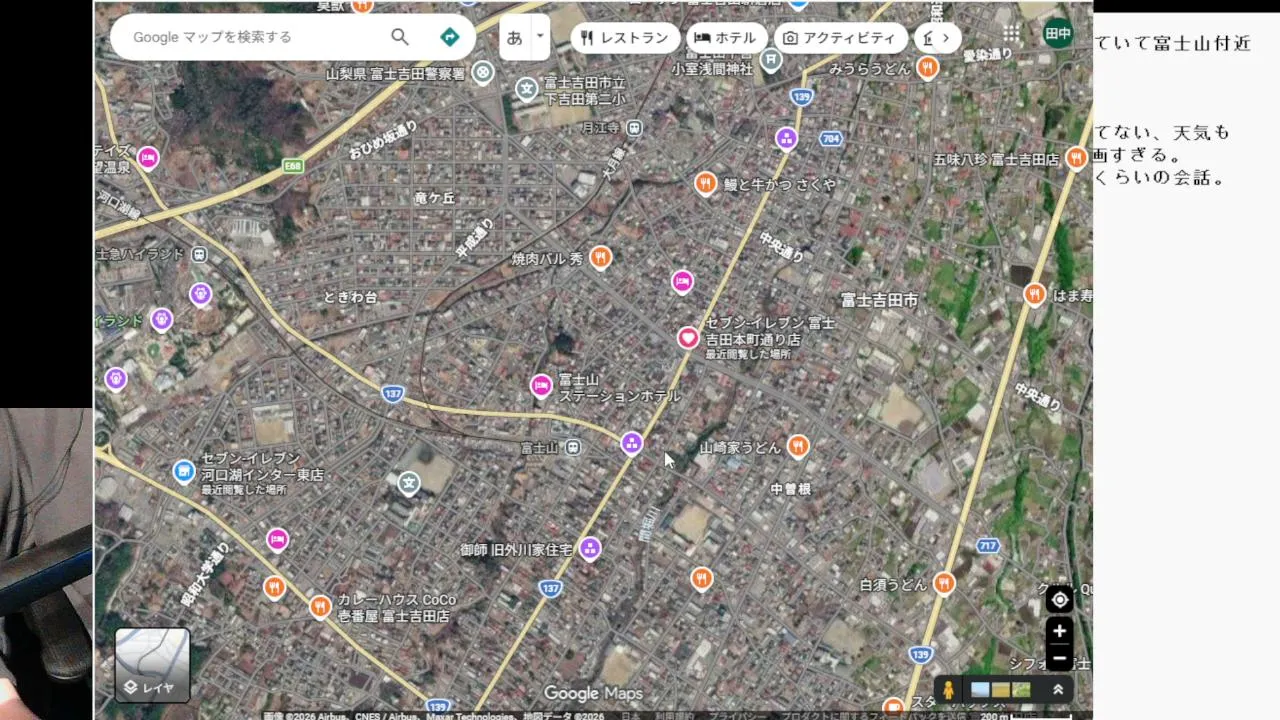1280x720 pixels.
Task: Click the 竜ケ丘 area label
Action: 434,198
